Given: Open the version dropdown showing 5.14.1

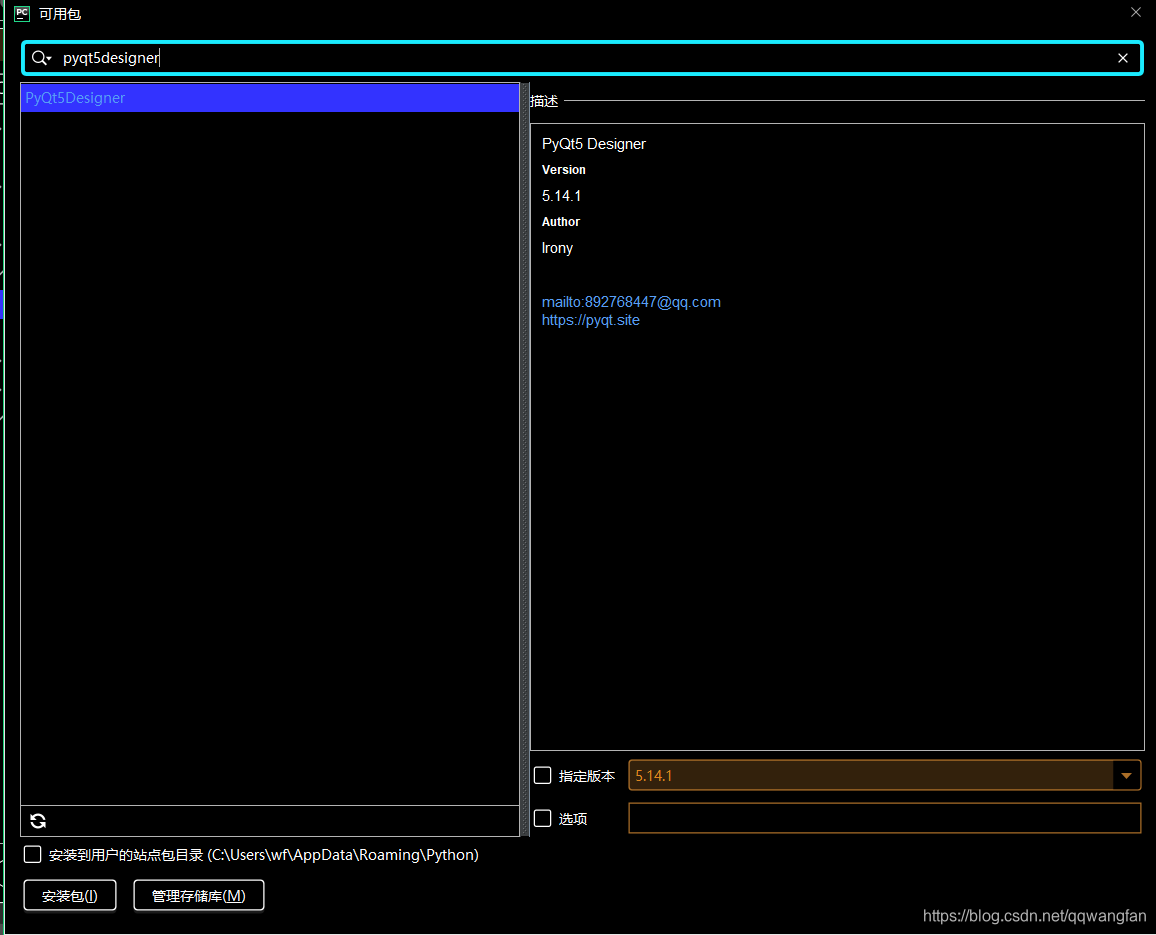Looking at the screenshot, I should pos(880,775).
